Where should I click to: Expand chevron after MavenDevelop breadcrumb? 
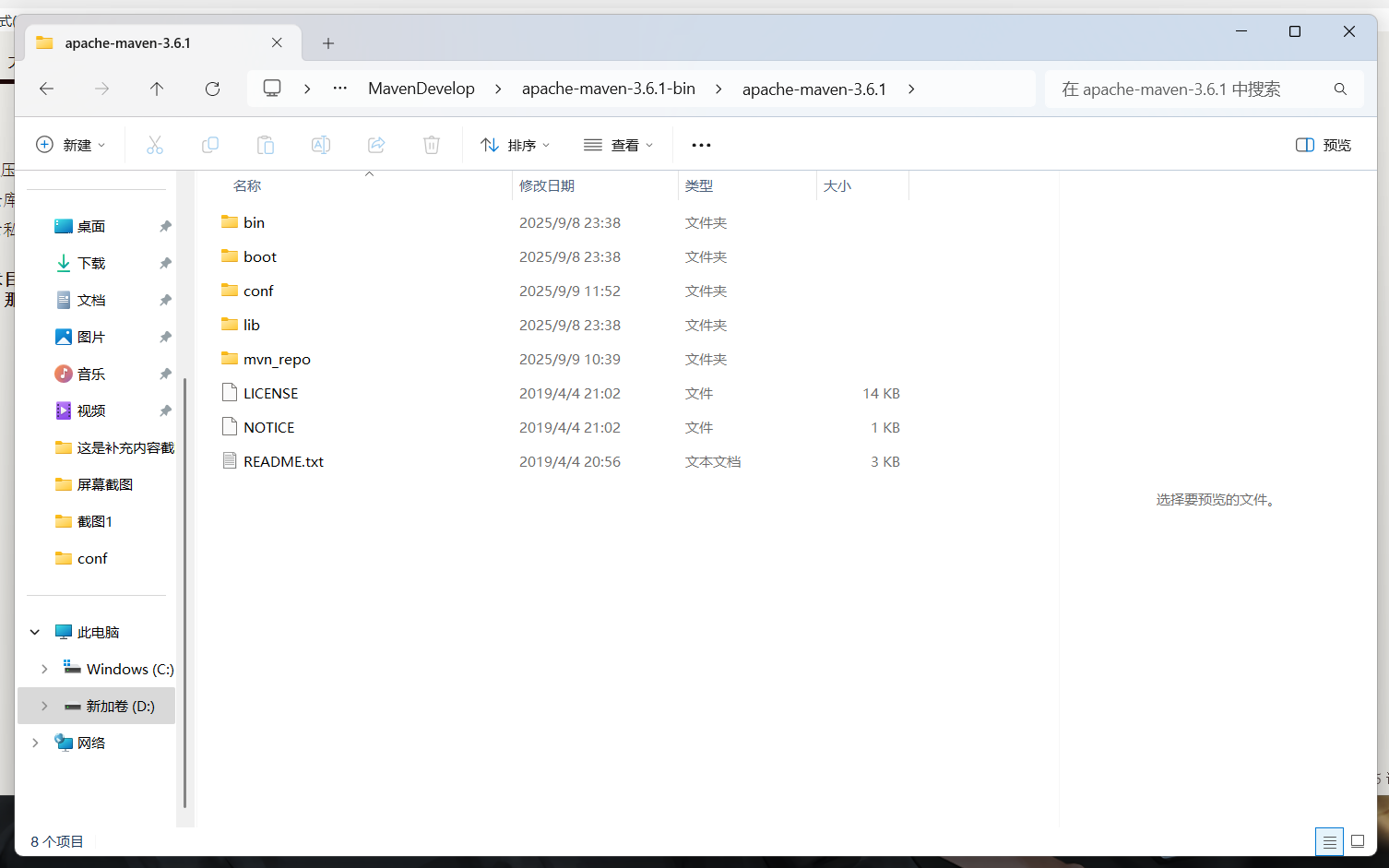point(498,89)
